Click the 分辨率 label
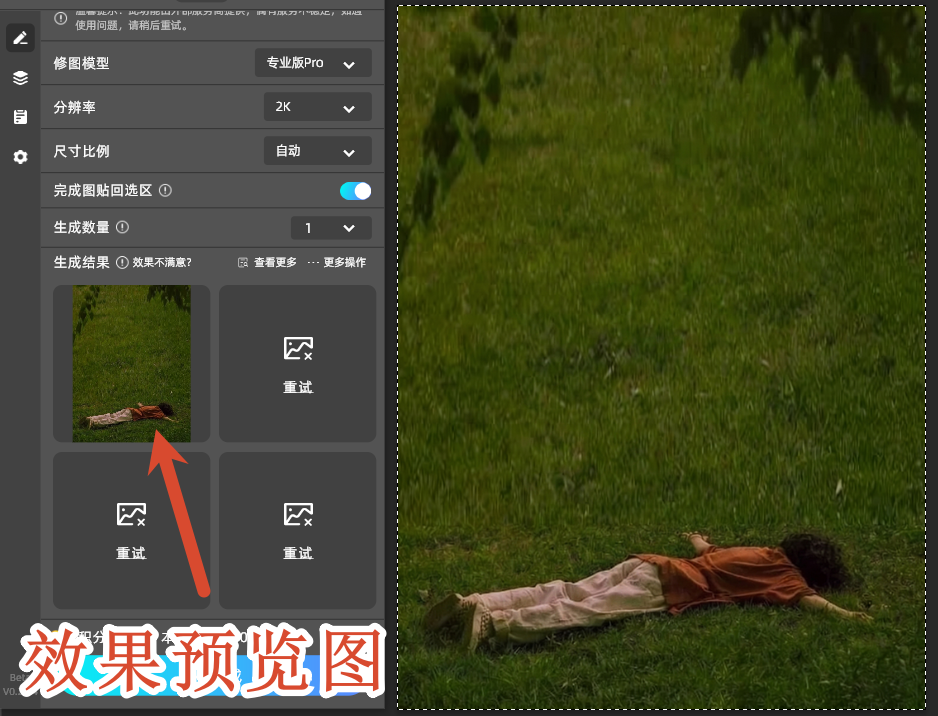Image resolution: width=938 pixels, height=716 pixels. point(75,108)
